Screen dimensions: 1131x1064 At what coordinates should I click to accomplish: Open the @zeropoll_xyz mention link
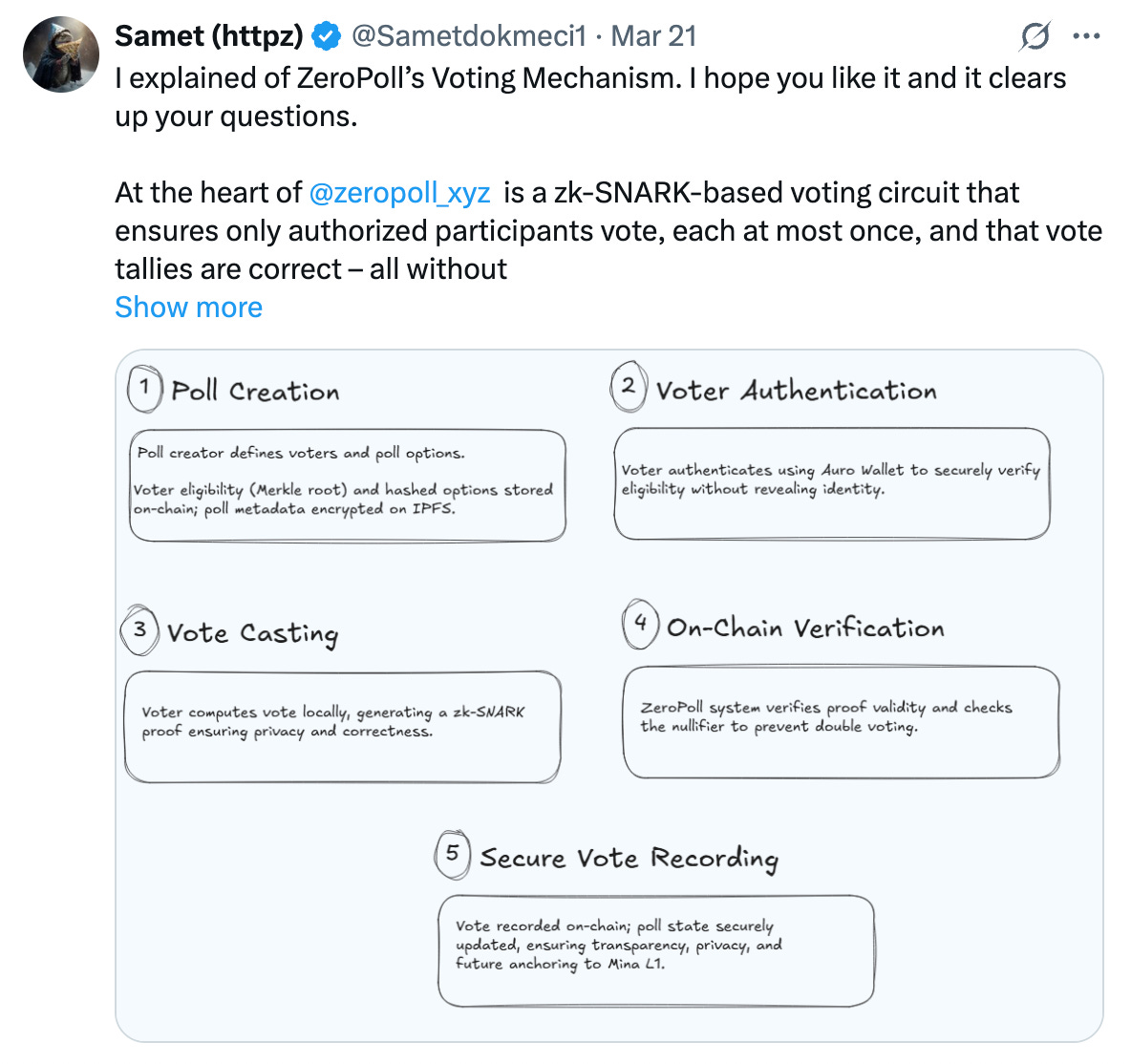tap(399, 193)
